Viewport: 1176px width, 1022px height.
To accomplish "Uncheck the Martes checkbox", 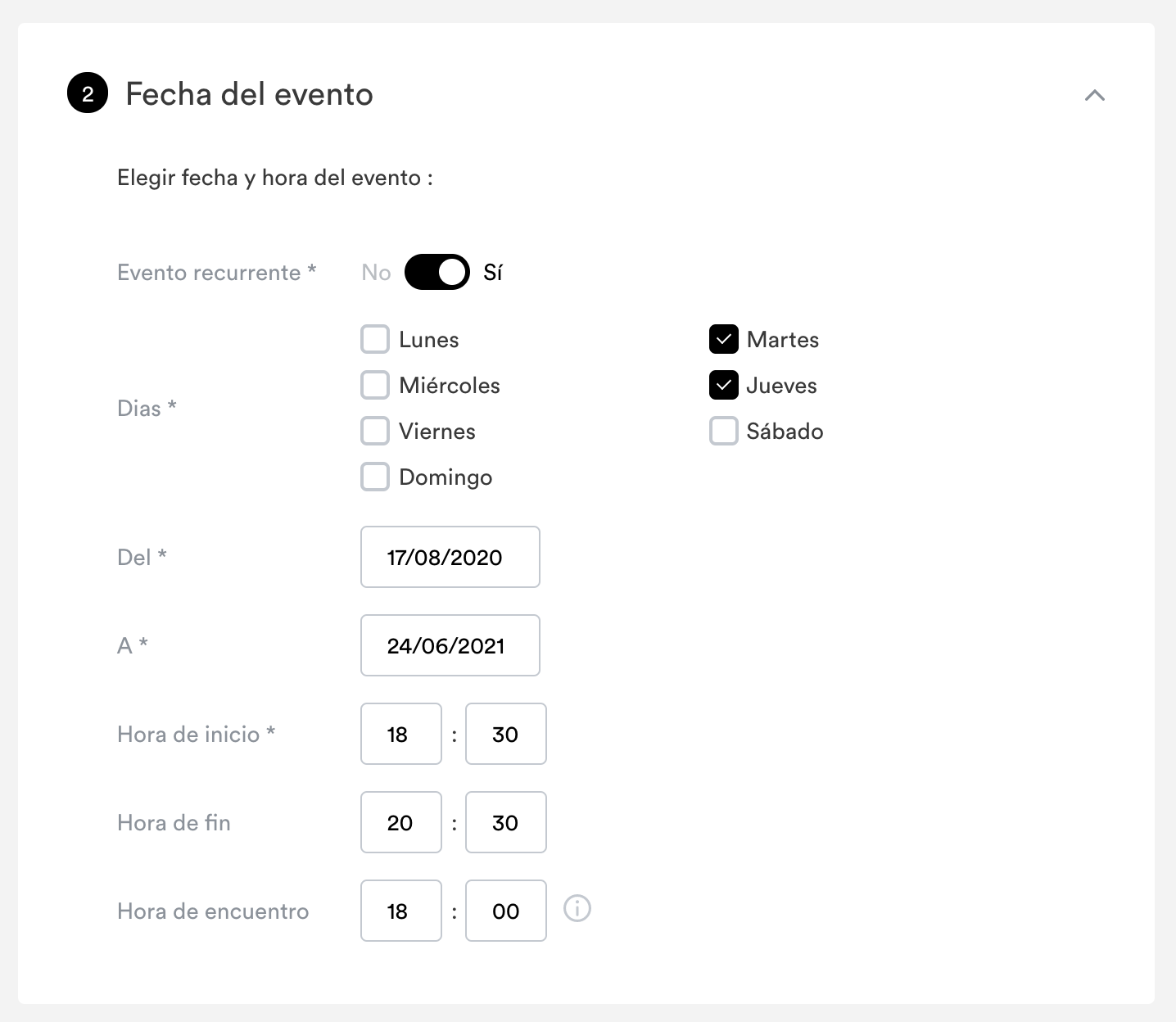I will tap(724, 339).
